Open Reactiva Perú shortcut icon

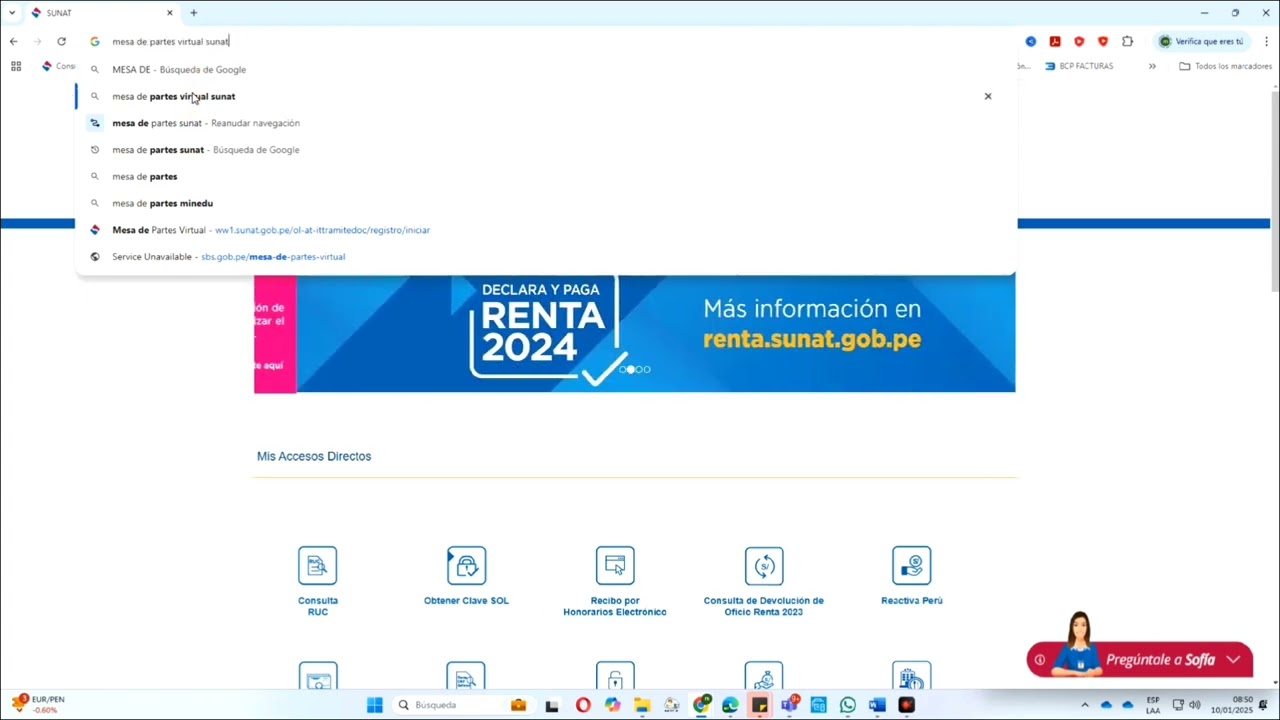pyautogui.click(x=912, y=565)
